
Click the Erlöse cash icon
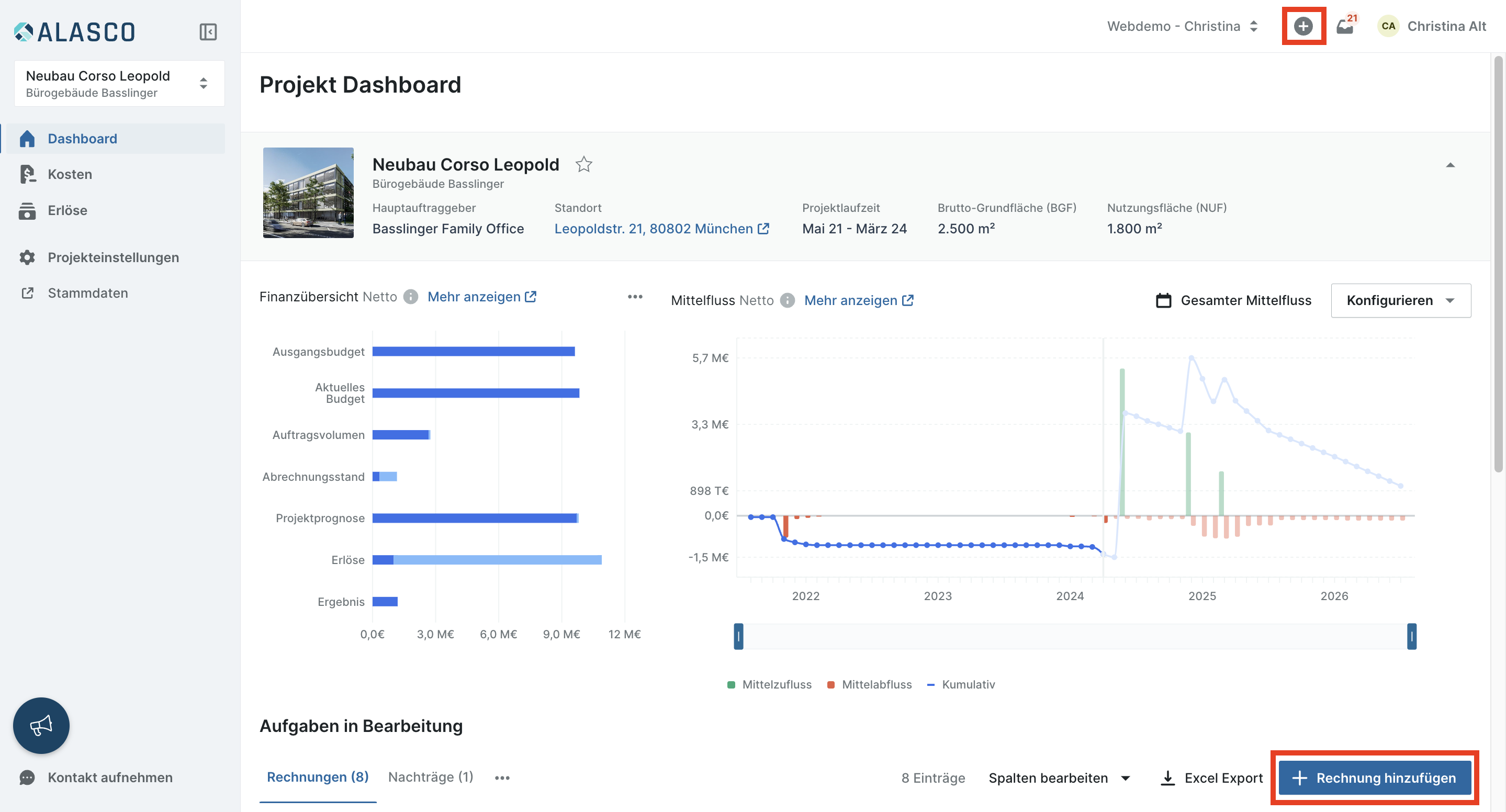coord(27,210)
